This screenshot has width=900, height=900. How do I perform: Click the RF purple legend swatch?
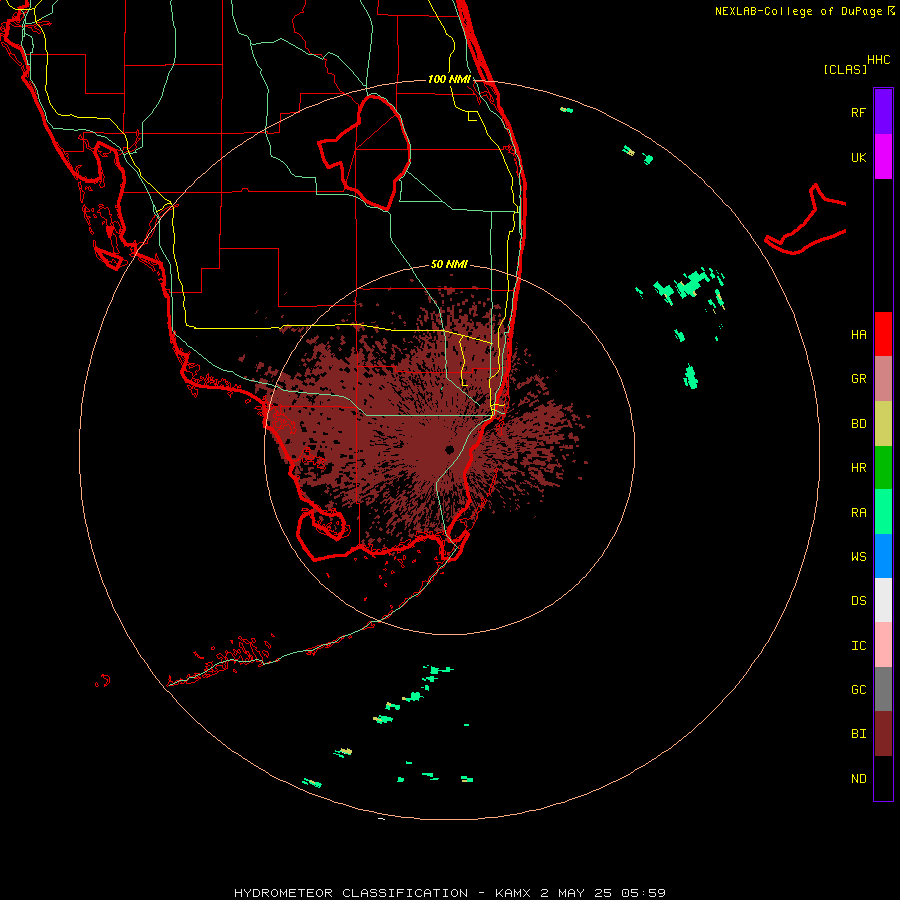[x=883, y=112]
